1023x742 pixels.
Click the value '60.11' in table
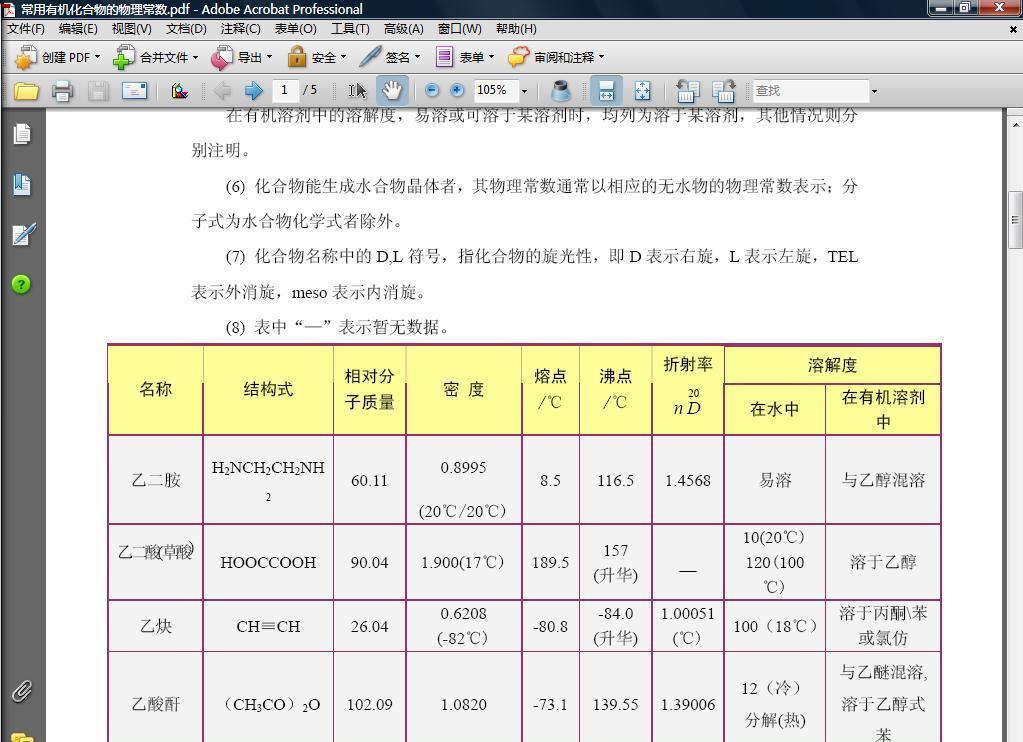(369, 481)
